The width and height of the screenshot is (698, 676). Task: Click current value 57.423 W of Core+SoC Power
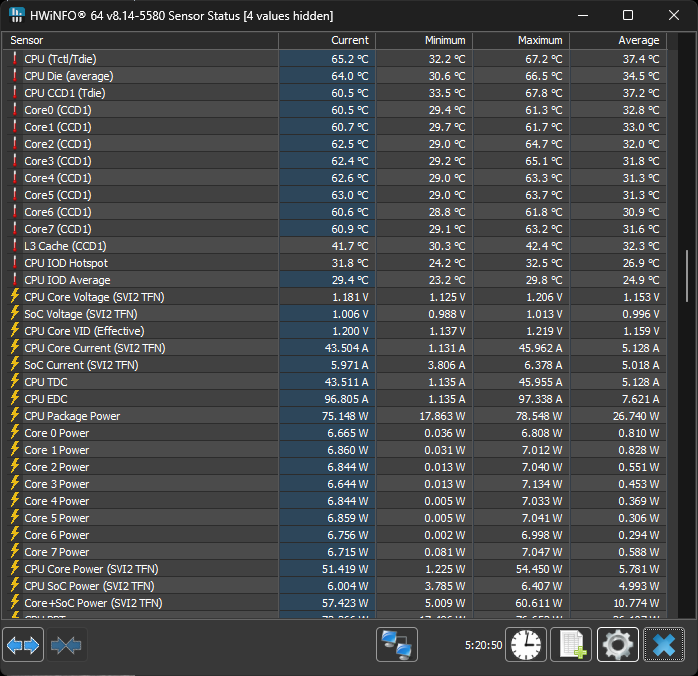point(345,603)
